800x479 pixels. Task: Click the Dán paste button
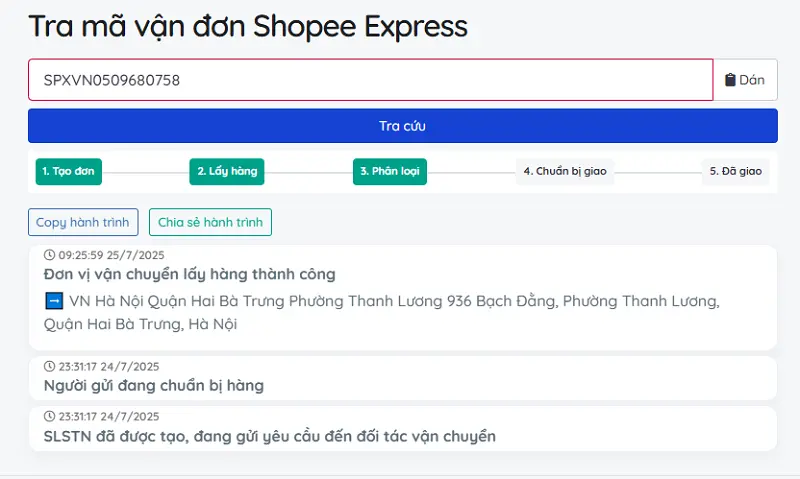click(745, 80)
